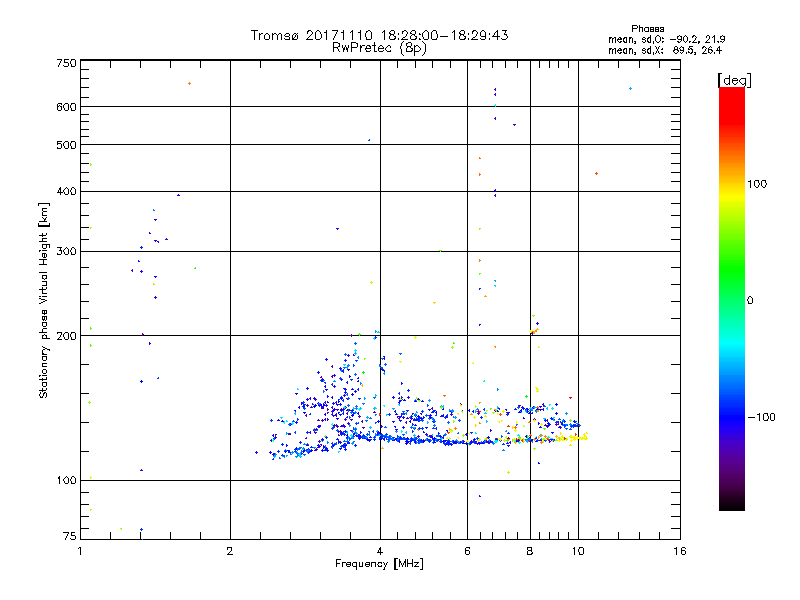Screen dimensions: 800x600
Task: Click the colorbar tick label '-100'
Action: pos(761,417)
